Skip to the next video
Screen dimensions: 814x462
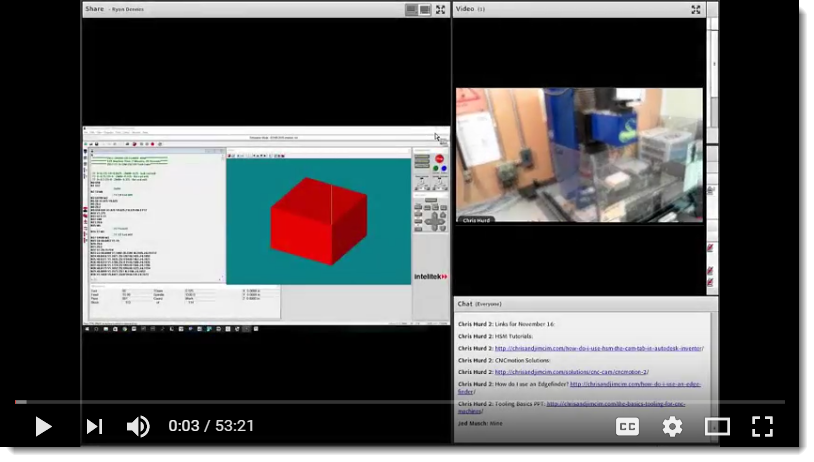[94, 427]
